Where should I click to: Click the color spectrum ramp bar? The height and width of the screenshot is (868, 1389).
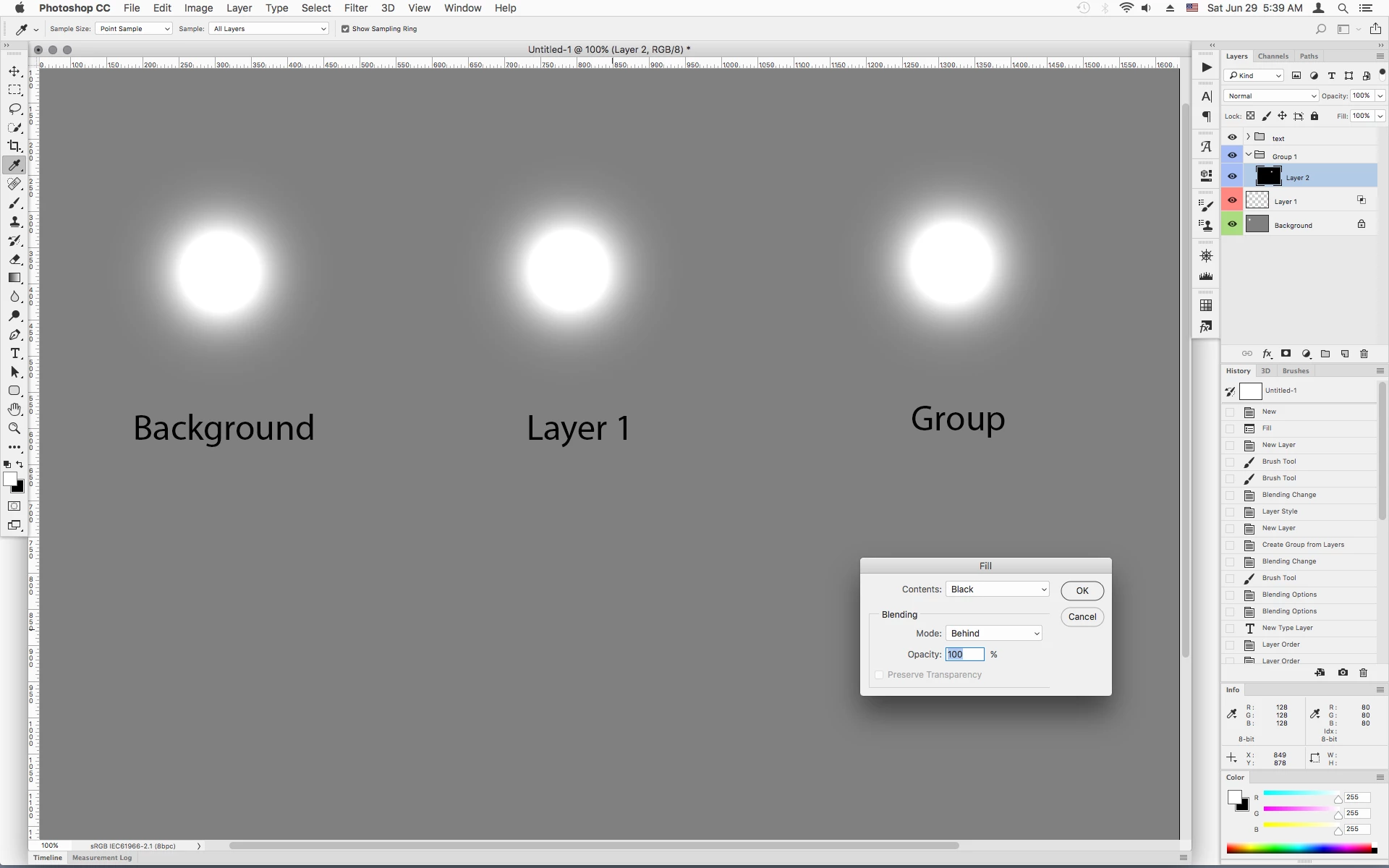coord(1299,848)
